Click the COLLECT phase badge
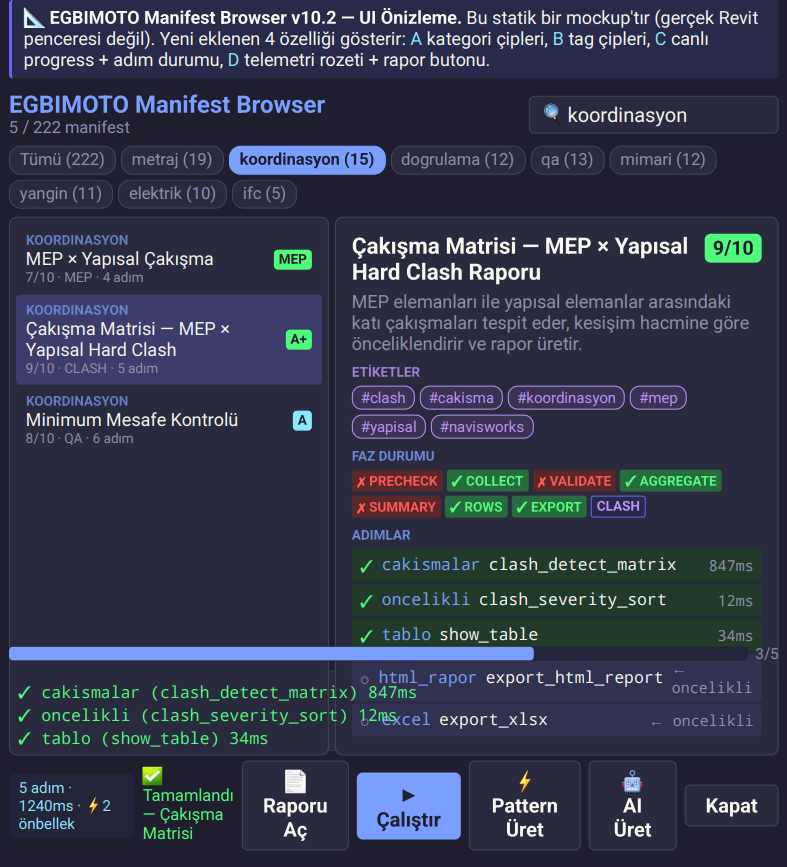Screen dimensions: 787x867 [487, 481]
